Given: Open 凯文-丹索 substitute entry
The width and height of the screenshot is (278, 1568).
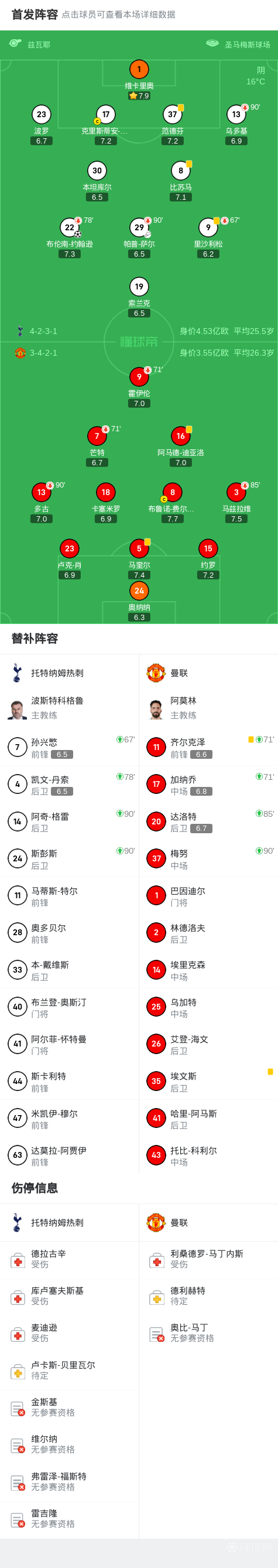Looking at the screenshot, I should point(69,785).
